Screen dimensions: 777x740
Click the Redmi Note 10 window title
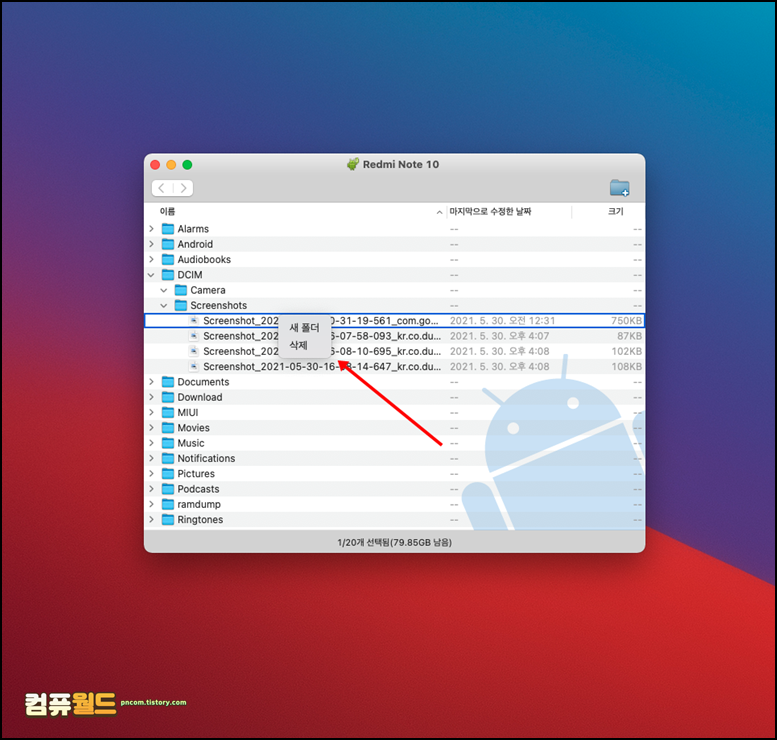400,165
